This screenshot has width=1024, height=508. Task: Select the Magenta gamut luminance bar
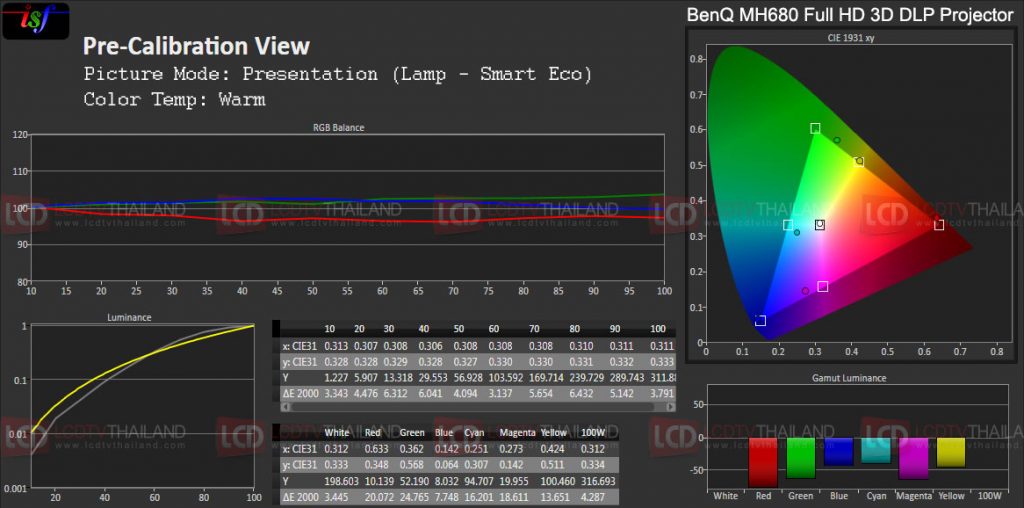click(x=914, y=458)
